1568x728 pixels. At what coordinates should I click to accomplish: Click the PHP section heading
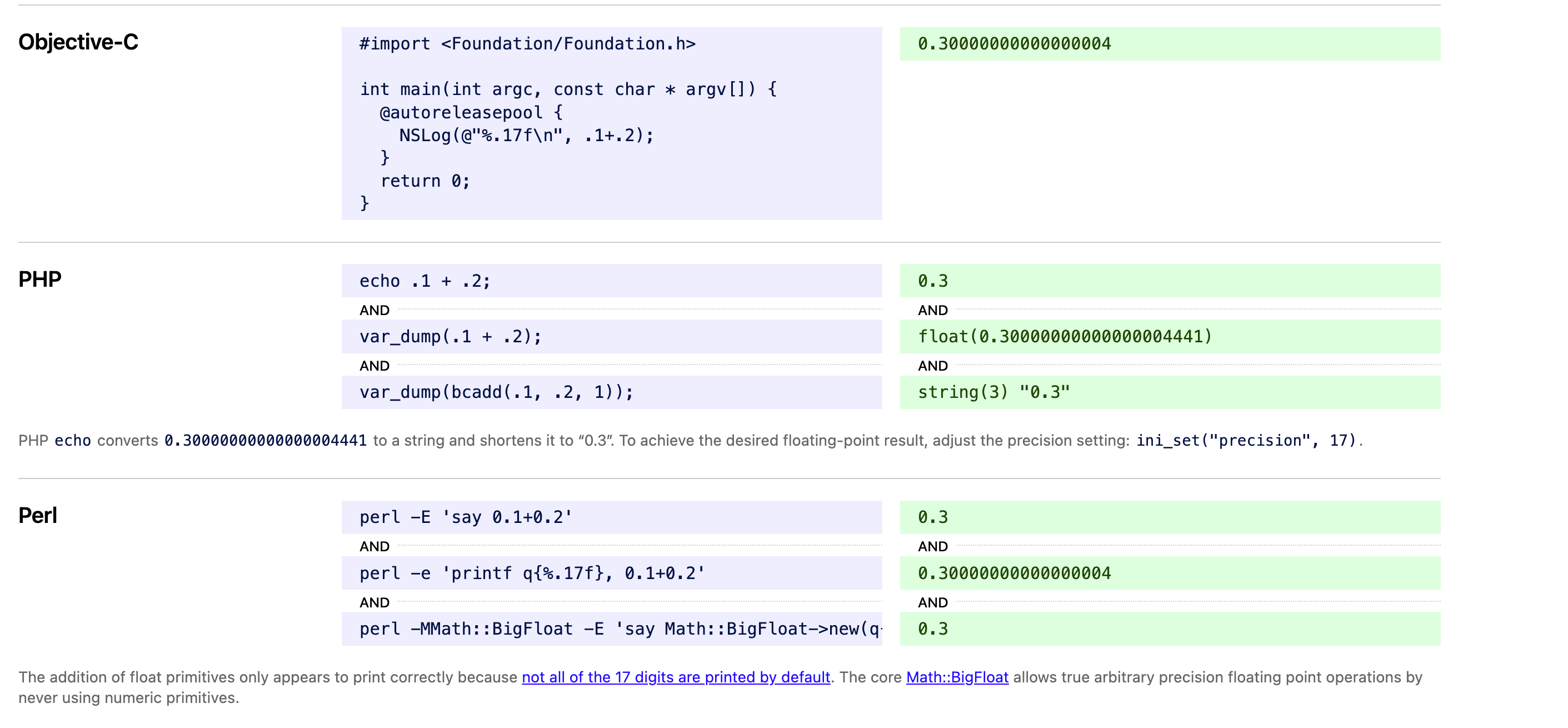click(40, 280)
